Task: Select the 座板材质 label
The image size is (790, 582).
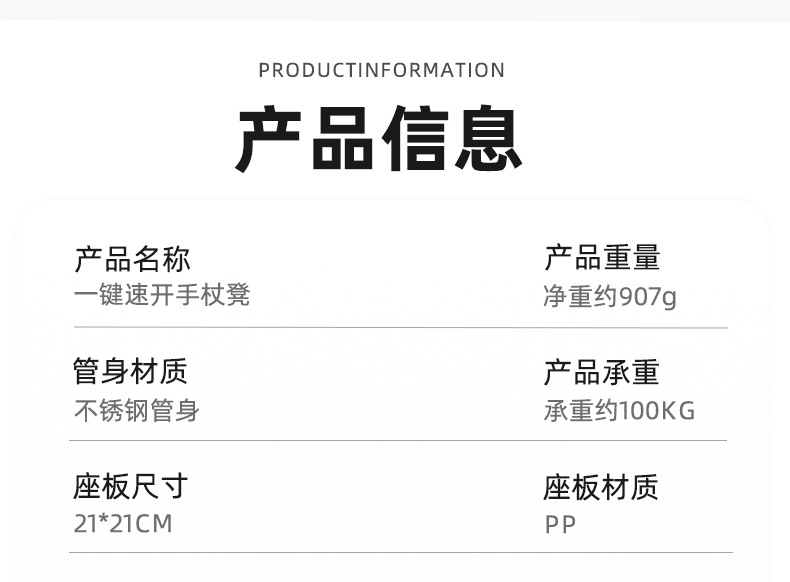Action: click(x=602, y=487)
